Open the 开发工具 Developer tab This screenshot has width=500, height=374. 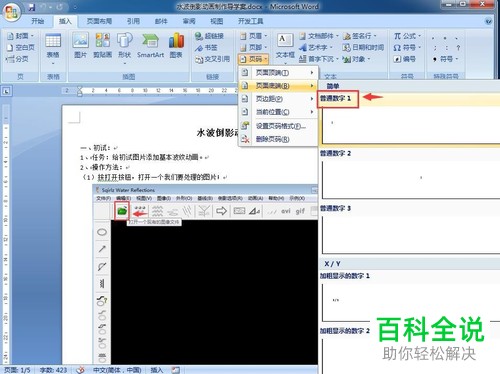pos(250,21)
